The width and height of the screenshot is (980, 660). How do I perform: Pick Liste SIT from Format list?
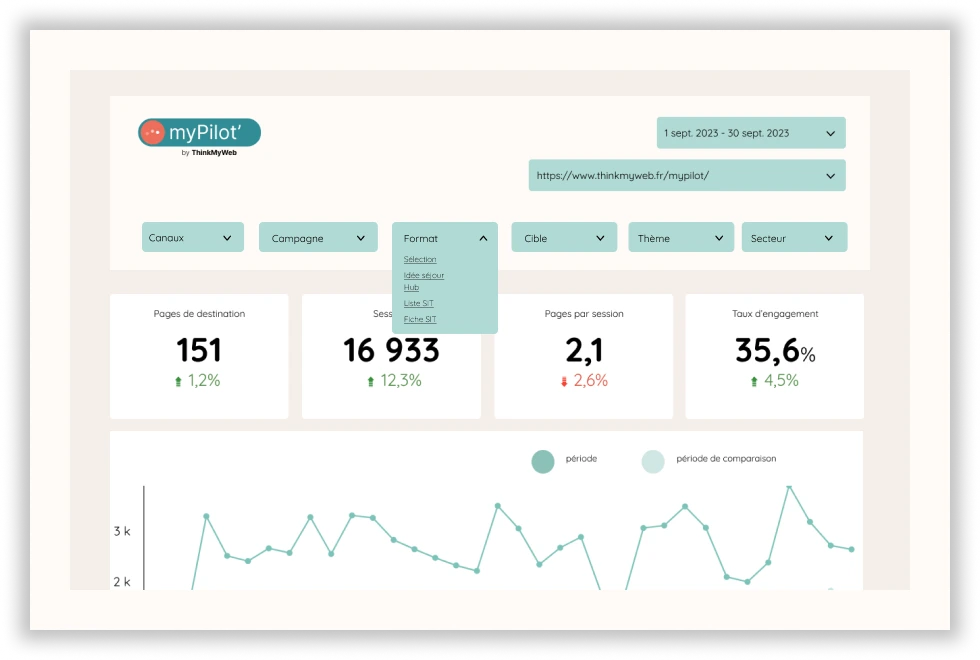[x=418, y=303]
